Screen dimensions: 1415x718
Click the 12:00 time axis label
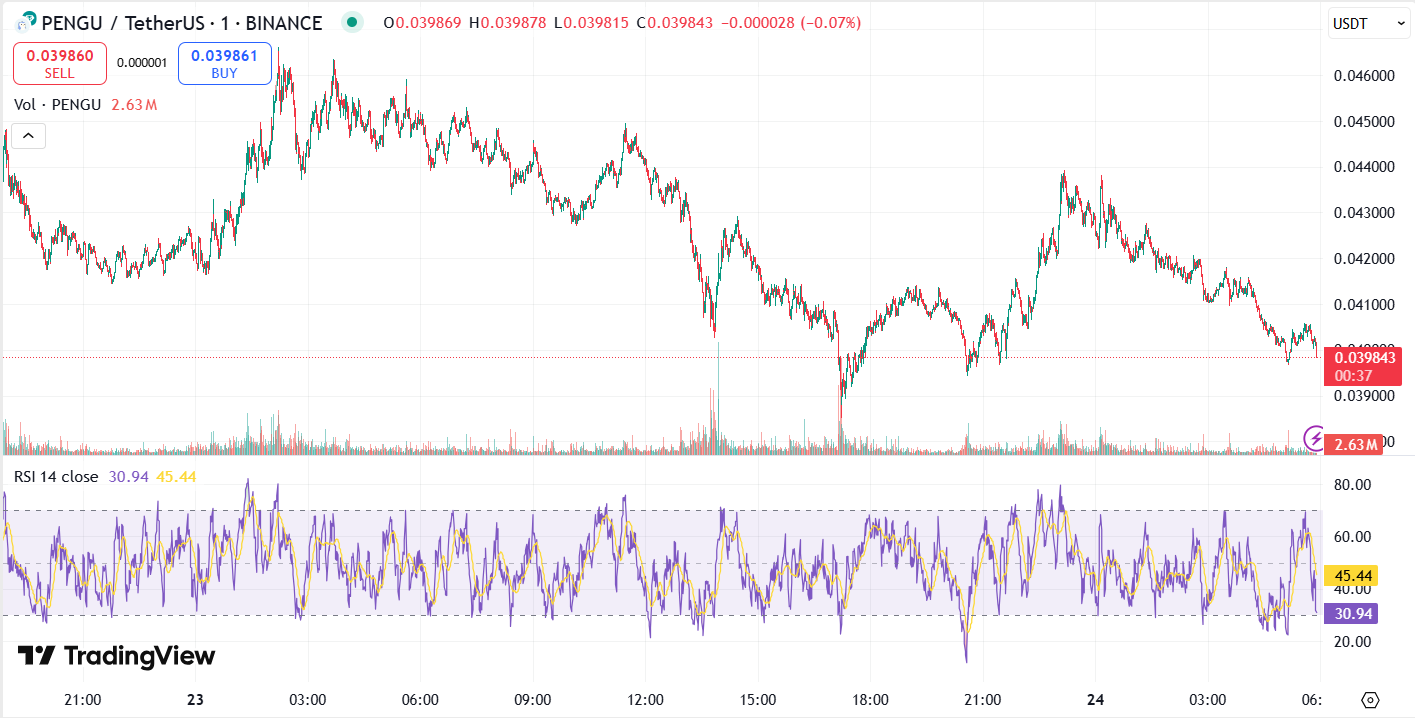point(645,699)
